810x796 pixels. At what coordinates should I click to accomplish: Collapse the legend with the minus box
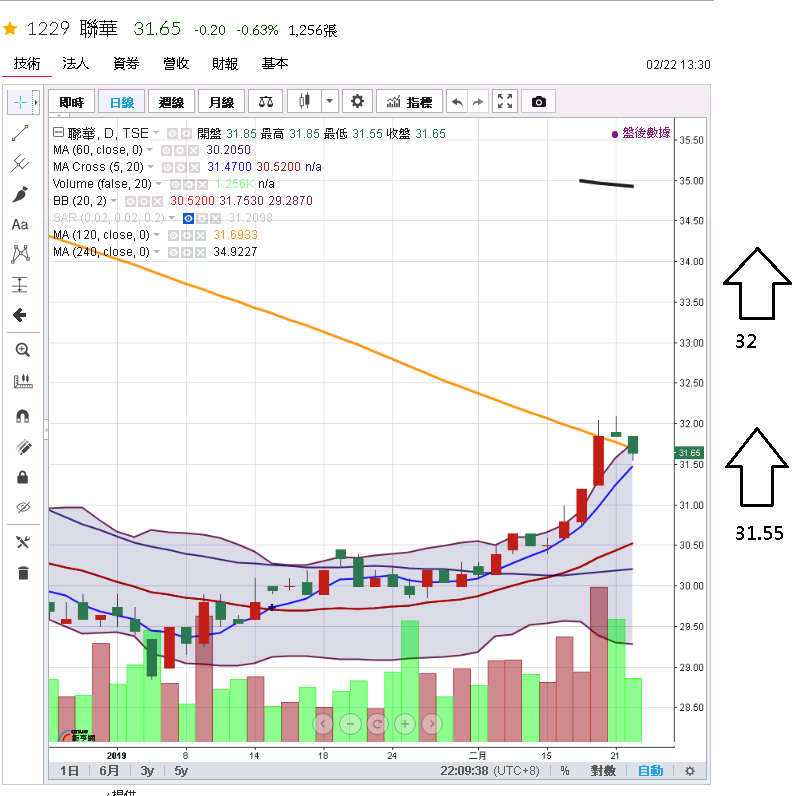(58, 132)
